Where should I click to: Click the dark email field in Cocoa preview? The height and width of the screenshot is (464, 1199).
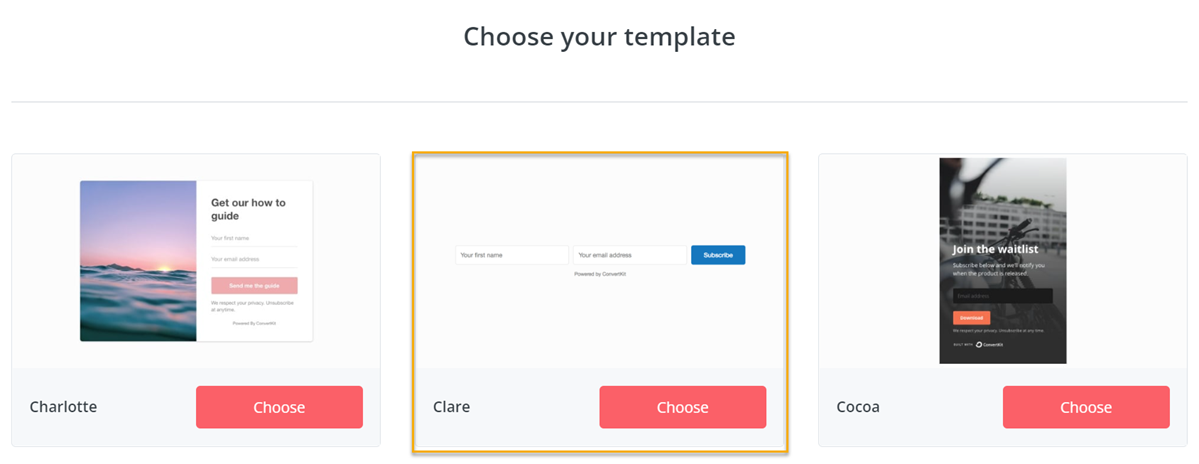pos(1002,296)
